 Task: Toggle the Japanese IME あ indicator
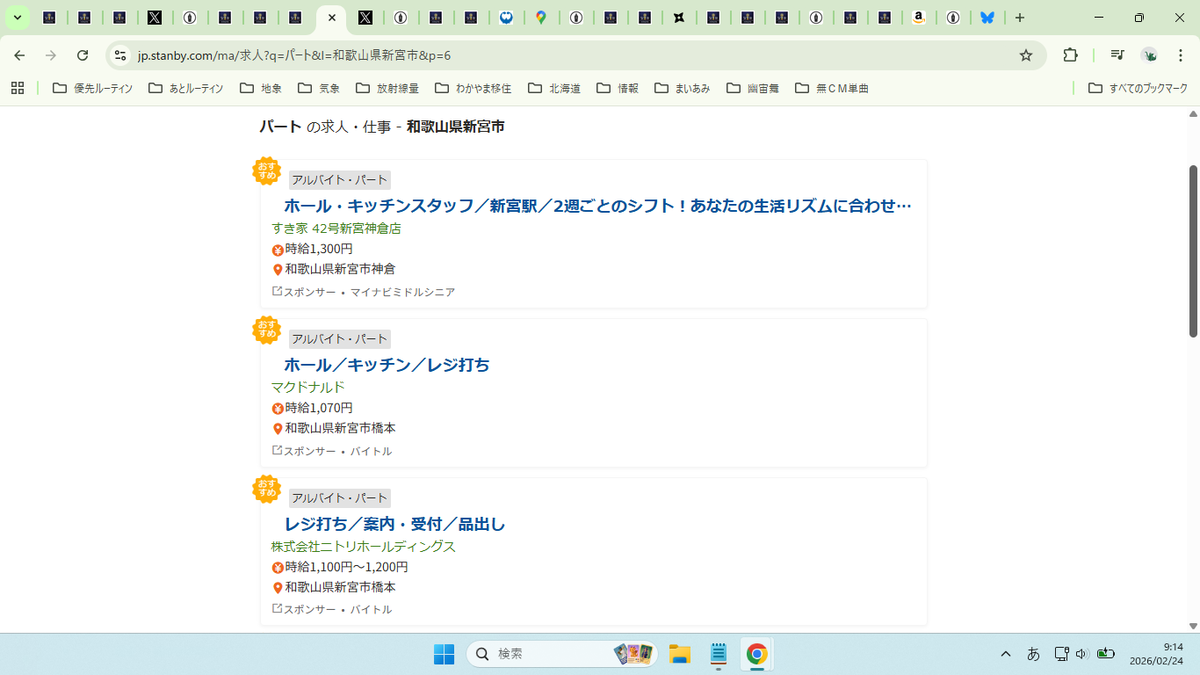pos(1034,654)
